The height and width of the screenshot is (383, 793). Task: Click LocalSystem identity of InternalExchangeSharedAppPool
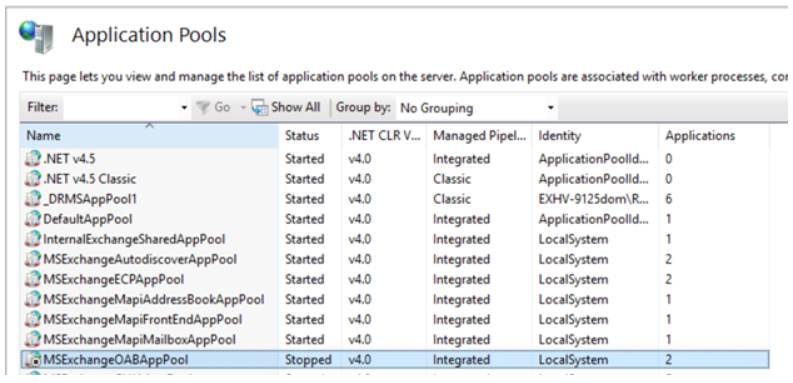[x=573, y=239]
